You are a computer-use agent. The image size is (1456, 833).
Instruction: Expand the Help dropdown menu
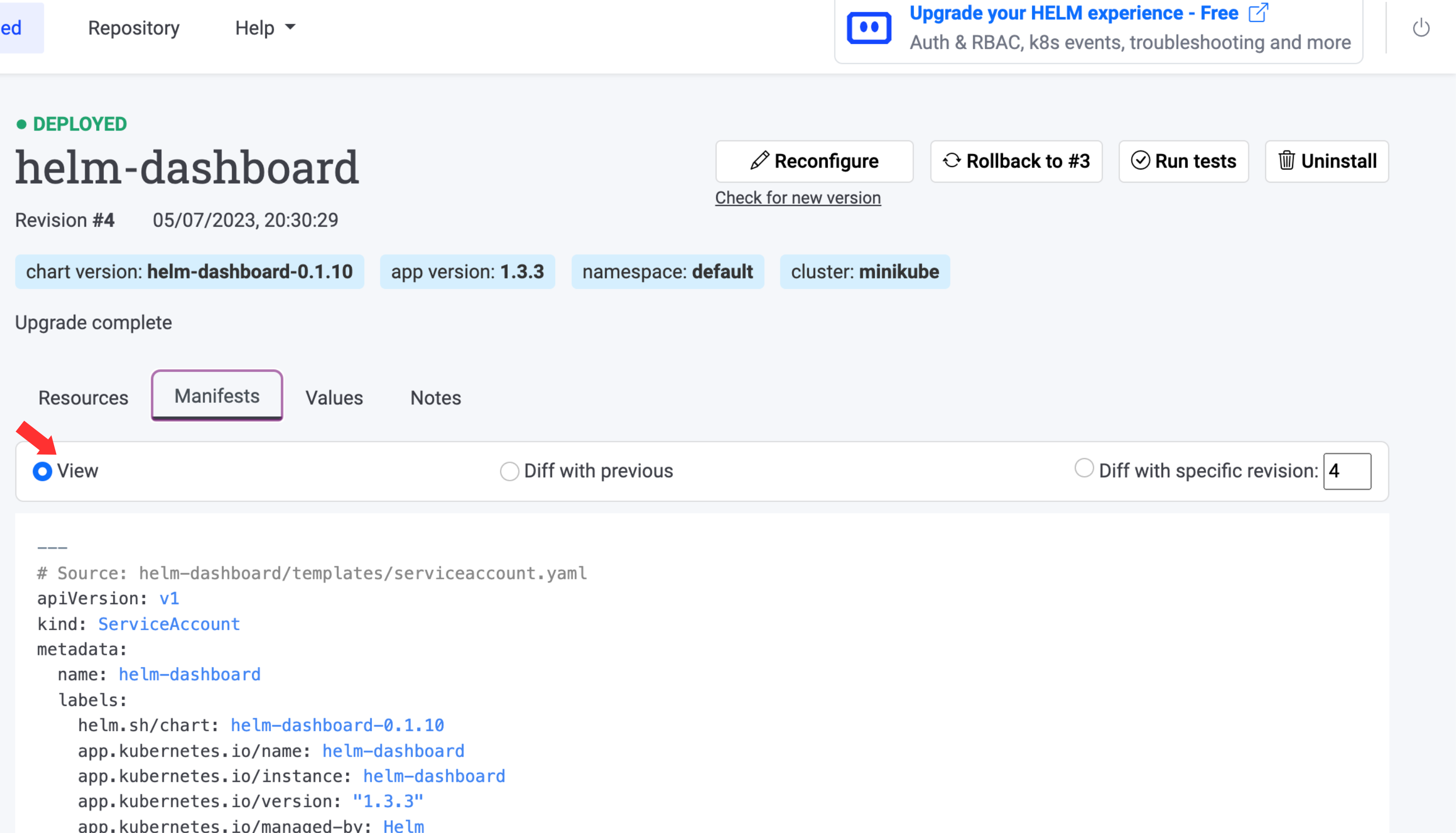265,27
